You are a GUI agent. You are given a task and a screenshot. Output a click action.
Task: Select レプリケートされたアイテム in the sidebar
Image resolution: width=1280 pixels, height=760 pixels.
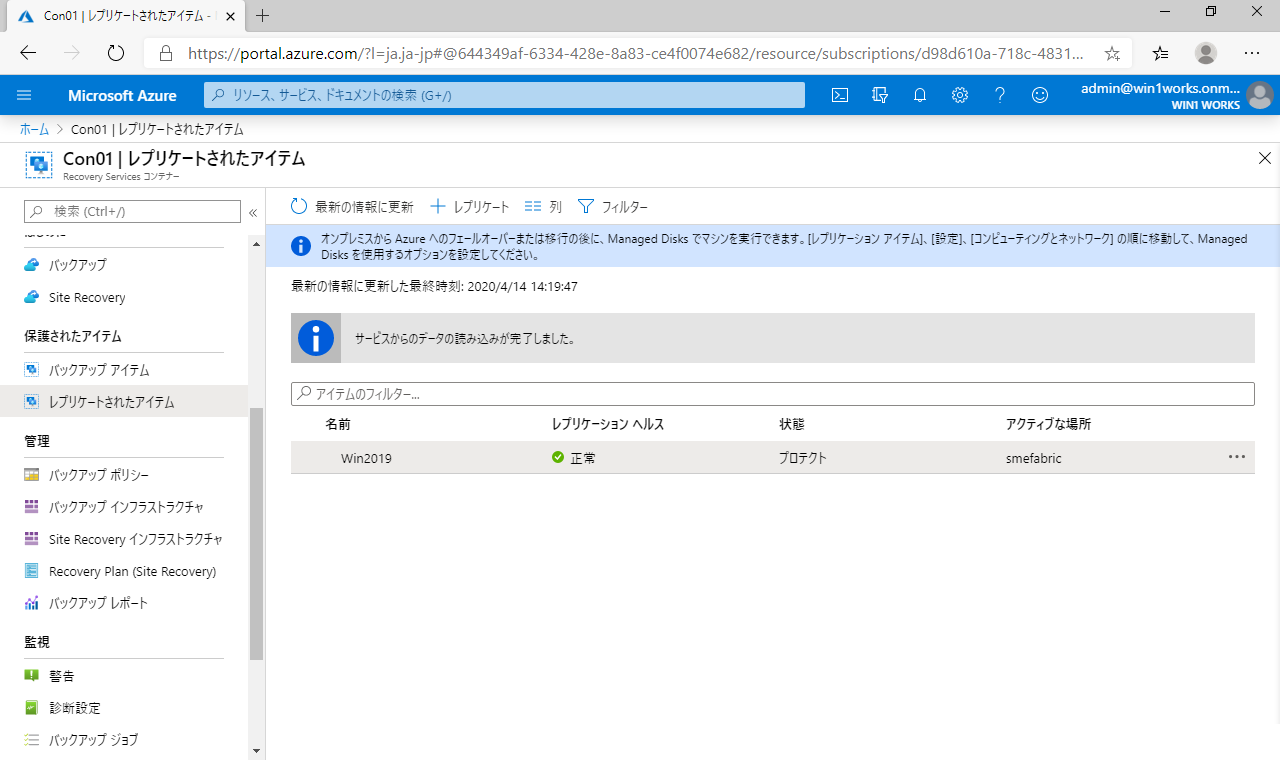[x=124, y=402]
